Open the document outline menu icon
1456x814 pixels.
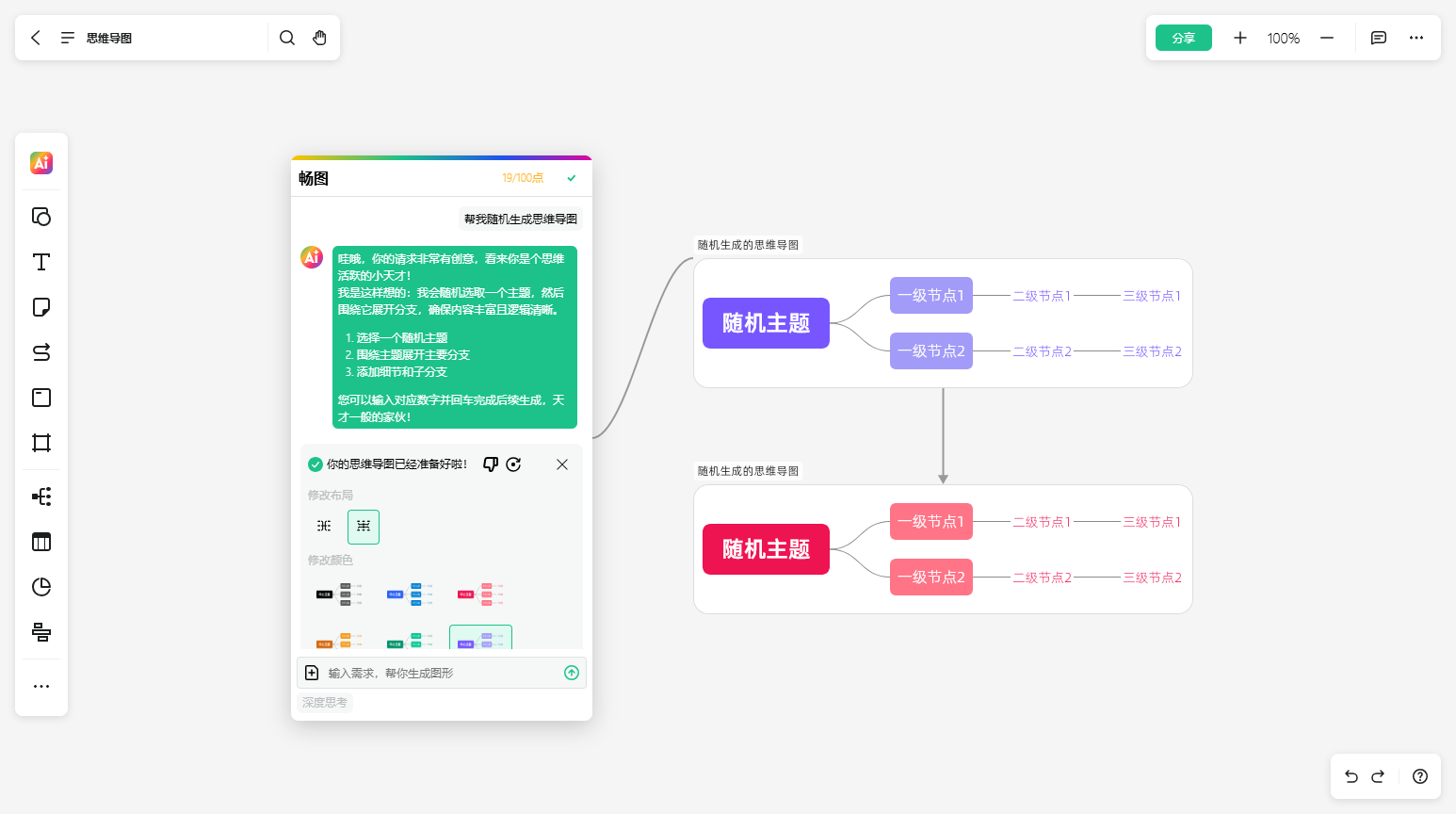[68, 38]
